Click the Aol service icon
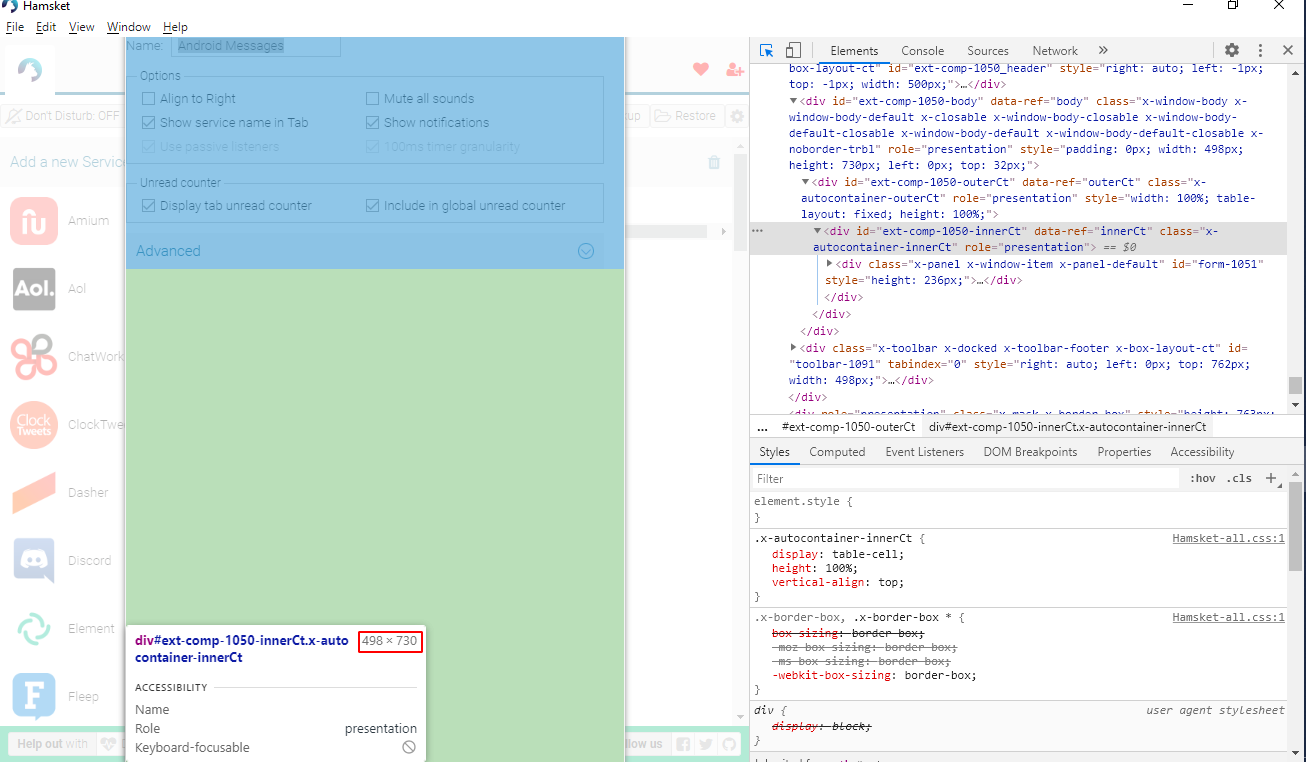The width and height of the screenshot is (1306, 762). 34,289
